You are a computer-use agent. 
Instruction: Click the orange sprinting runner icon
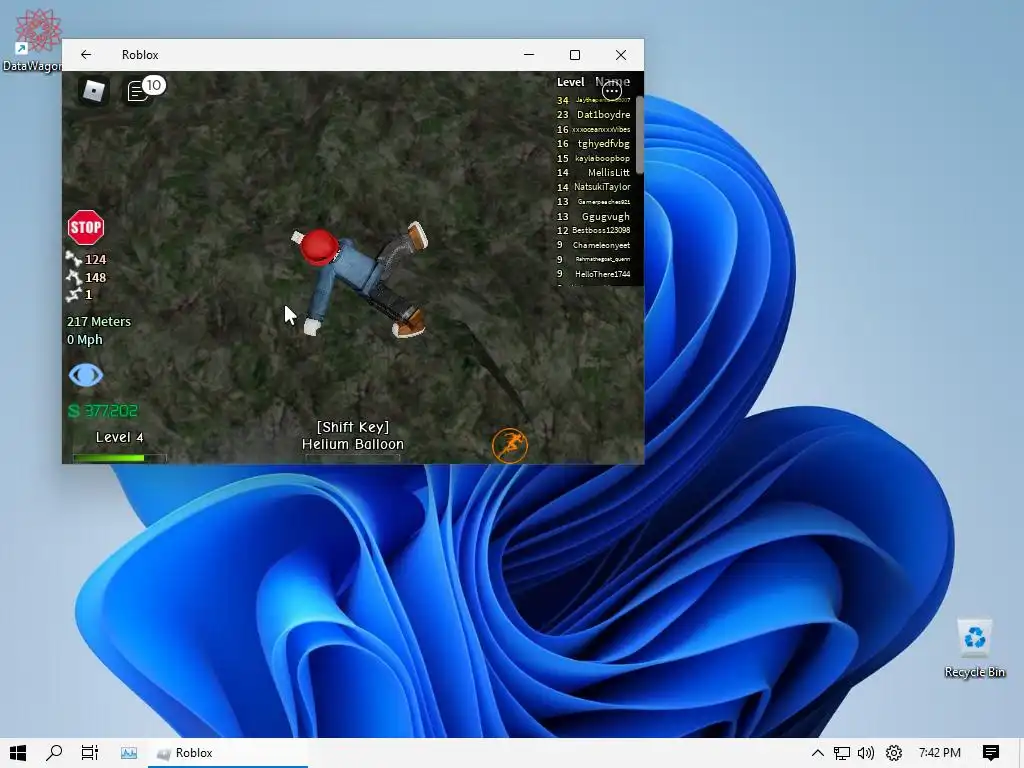click(510, 445)
